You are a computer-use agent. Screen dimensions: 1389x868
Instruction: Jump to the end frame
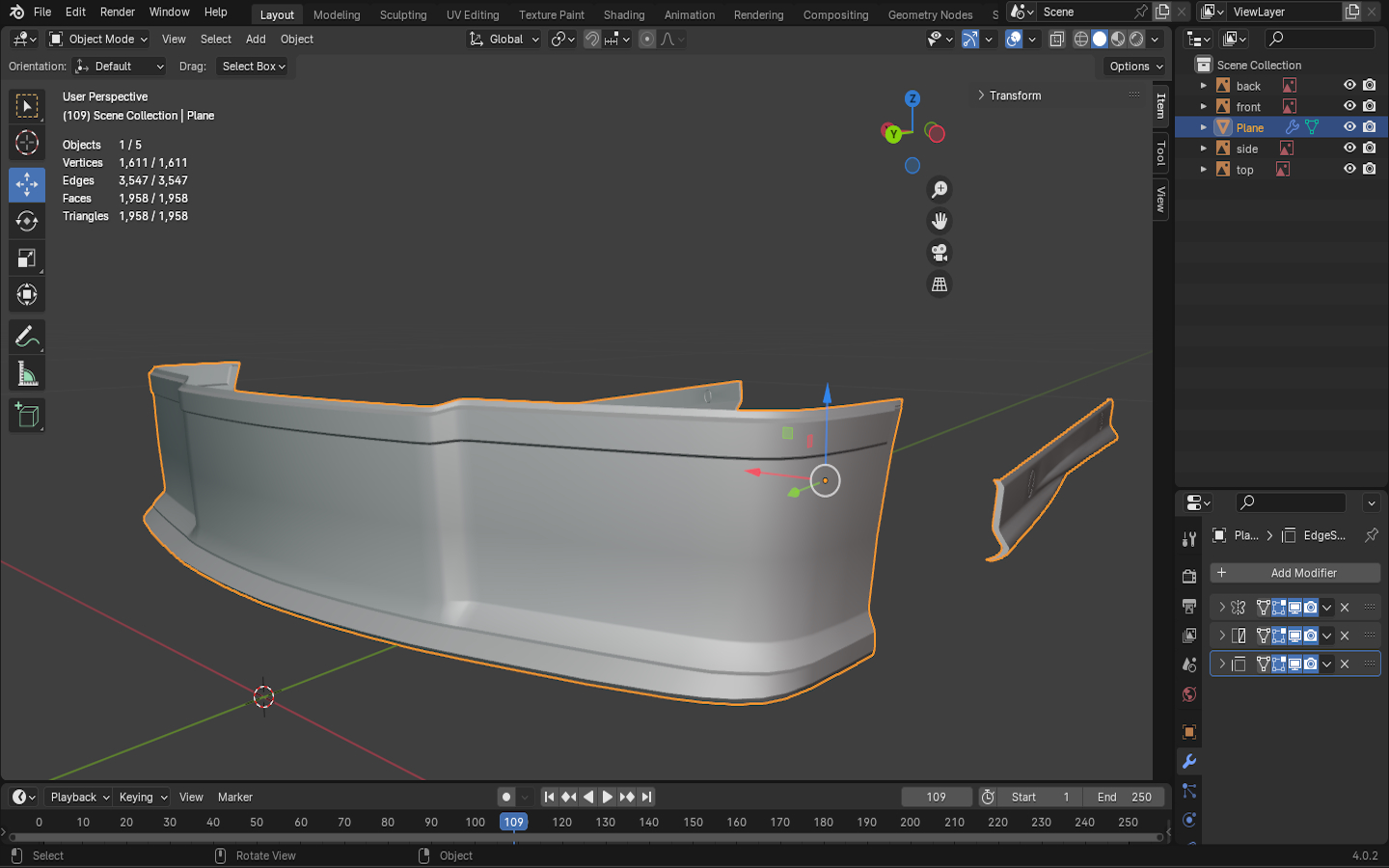(x=647, y=797)
